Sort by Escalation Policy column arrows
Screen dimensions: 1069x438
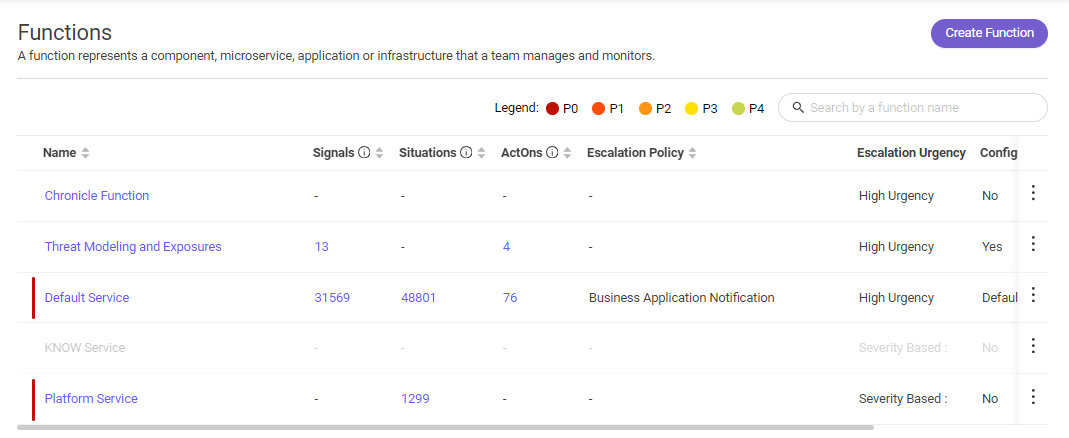(692, 154)
